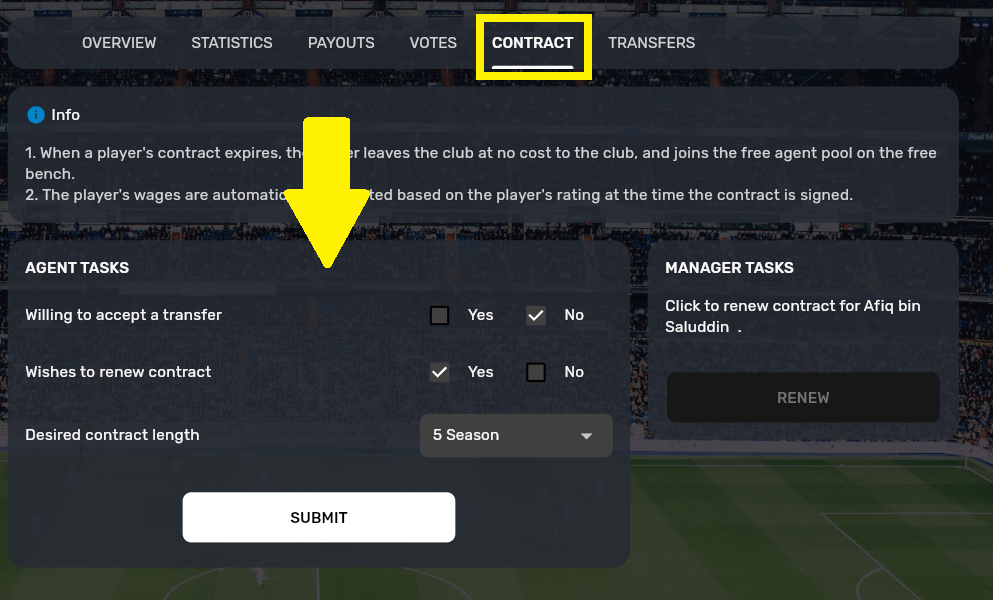
Task: Go to the PAYOUTS tab
Action: point(341,43)
